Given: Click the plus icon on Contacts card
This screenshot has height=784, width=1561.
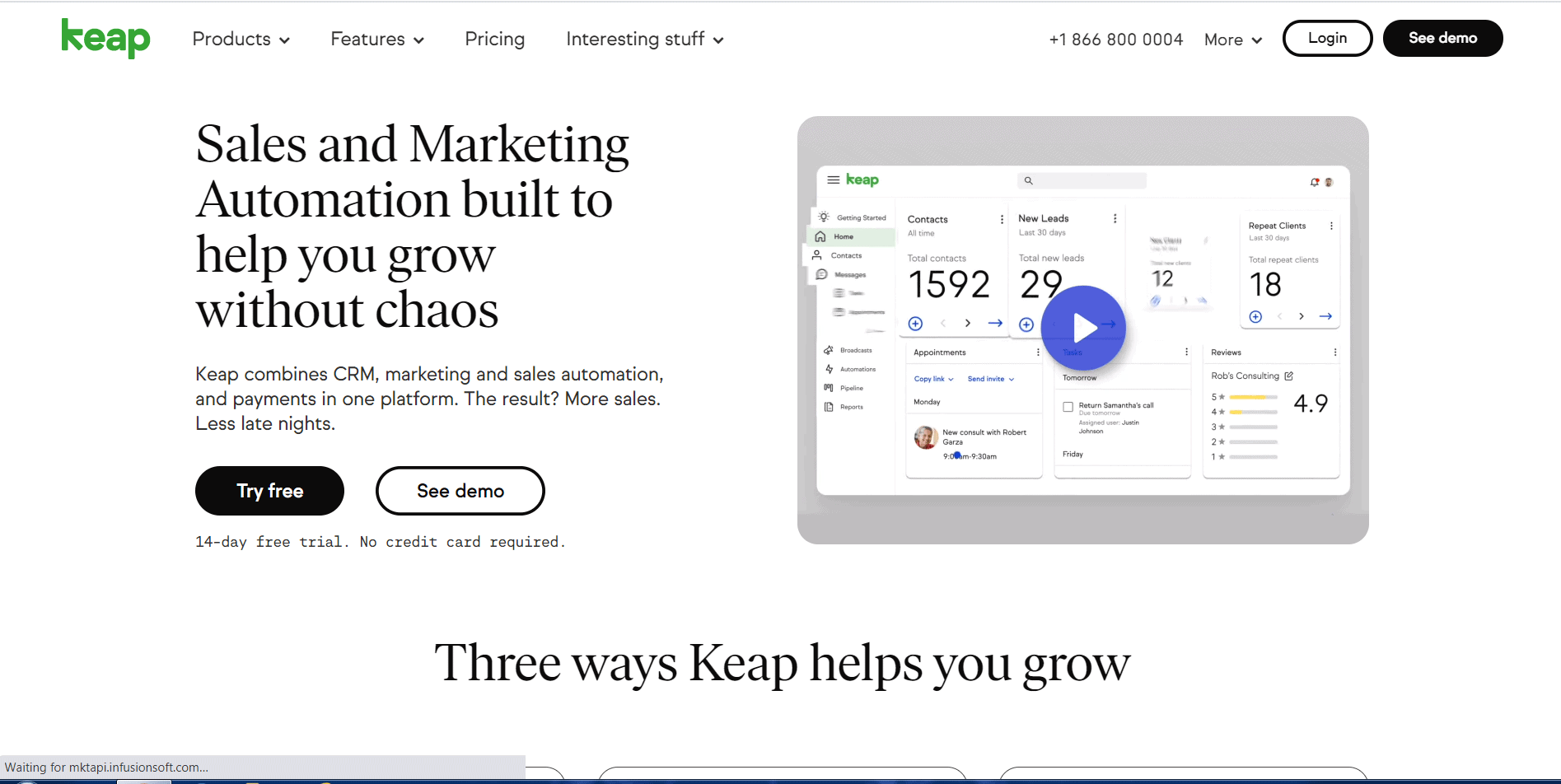Looking at the screenshot, I should pyautogui.click(x=915, y=324).
